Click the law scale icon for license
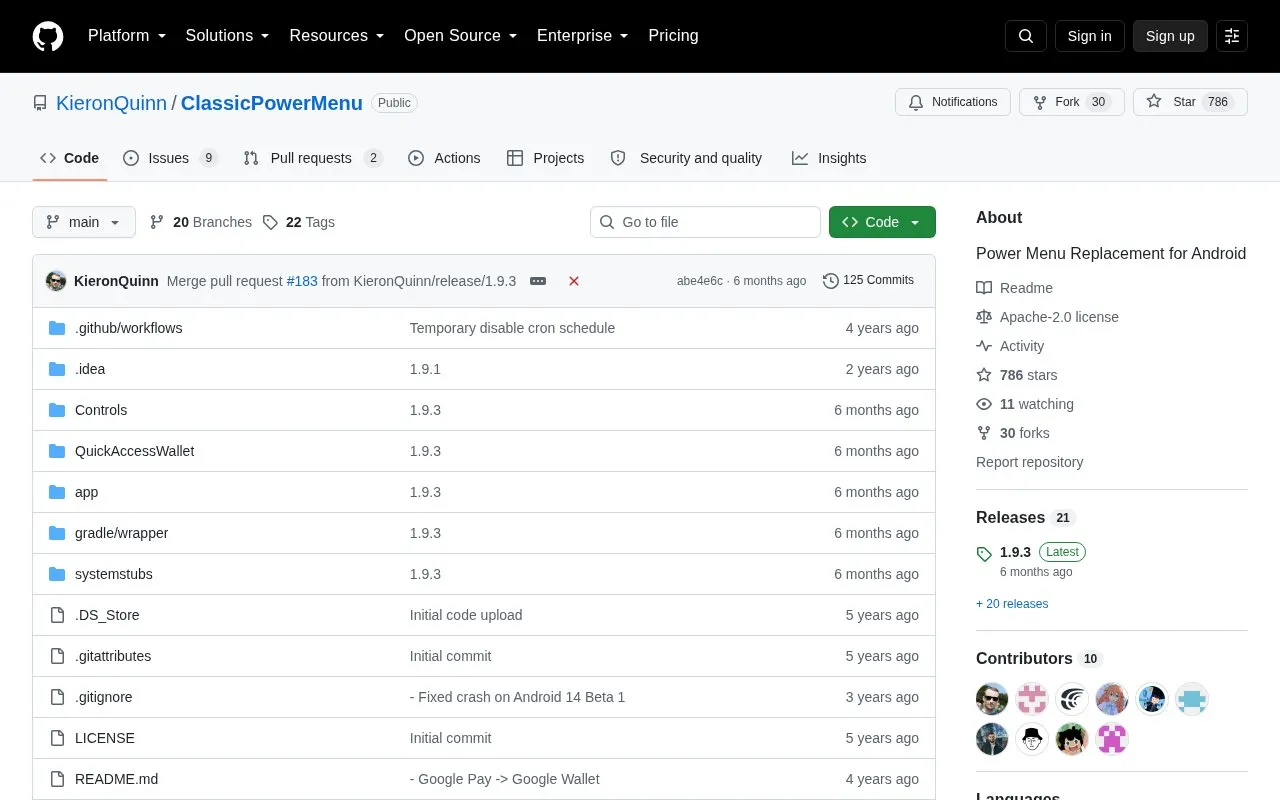This screenshot has width=1280, height=800. (x=984, y=317)
